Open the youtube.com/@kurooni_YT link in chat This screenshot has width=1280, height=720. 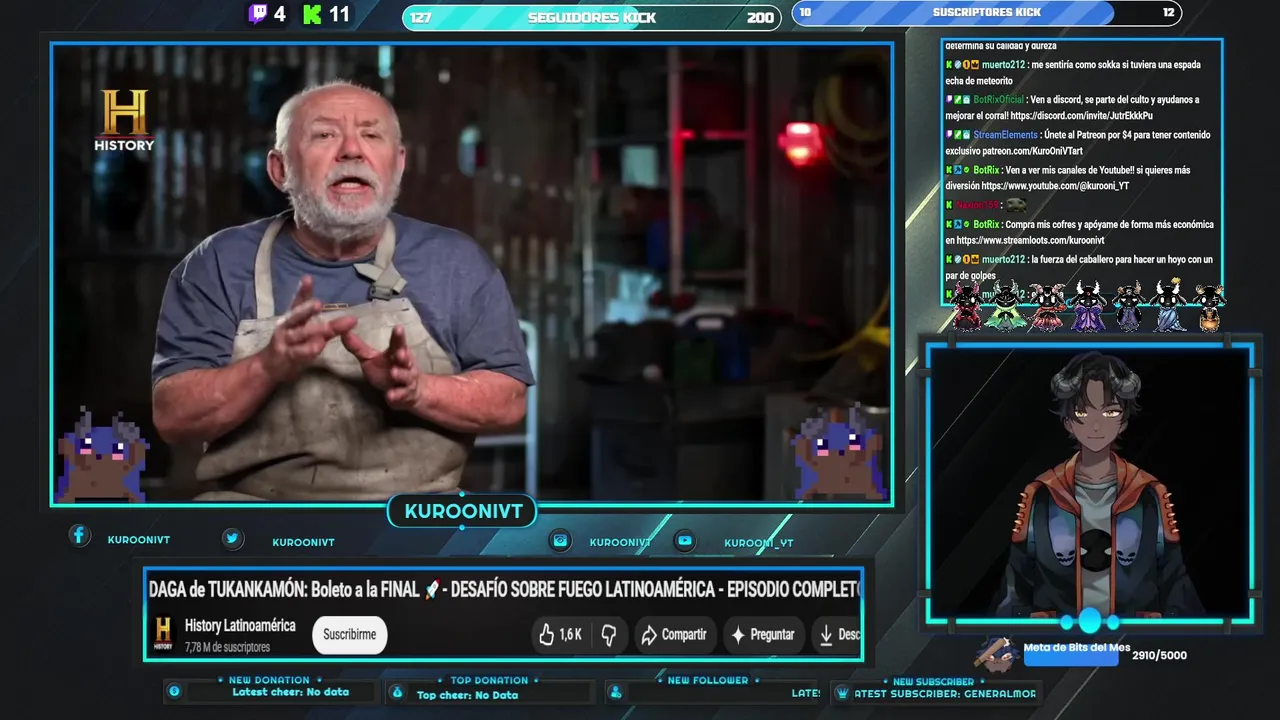pos(1057,186)
